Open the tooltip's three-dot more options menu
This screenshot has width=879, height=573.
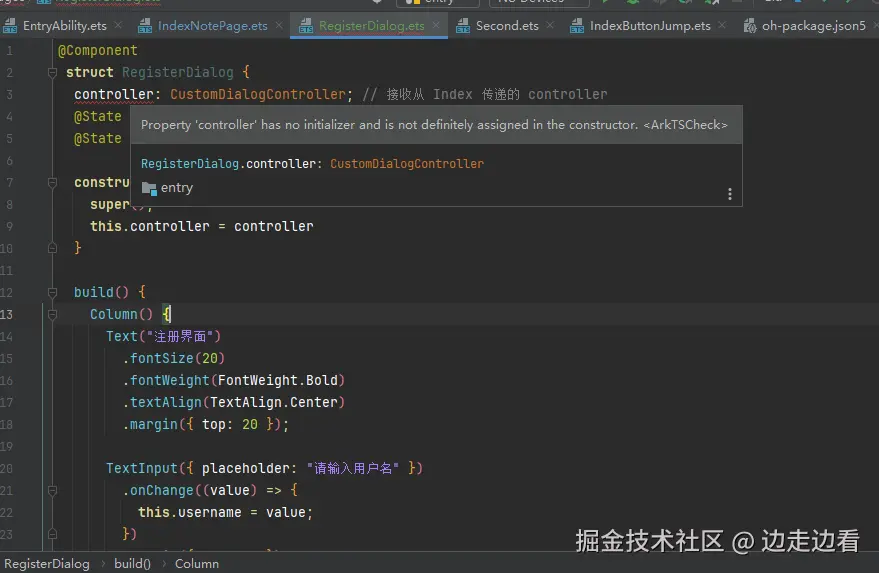coord(729,194)
